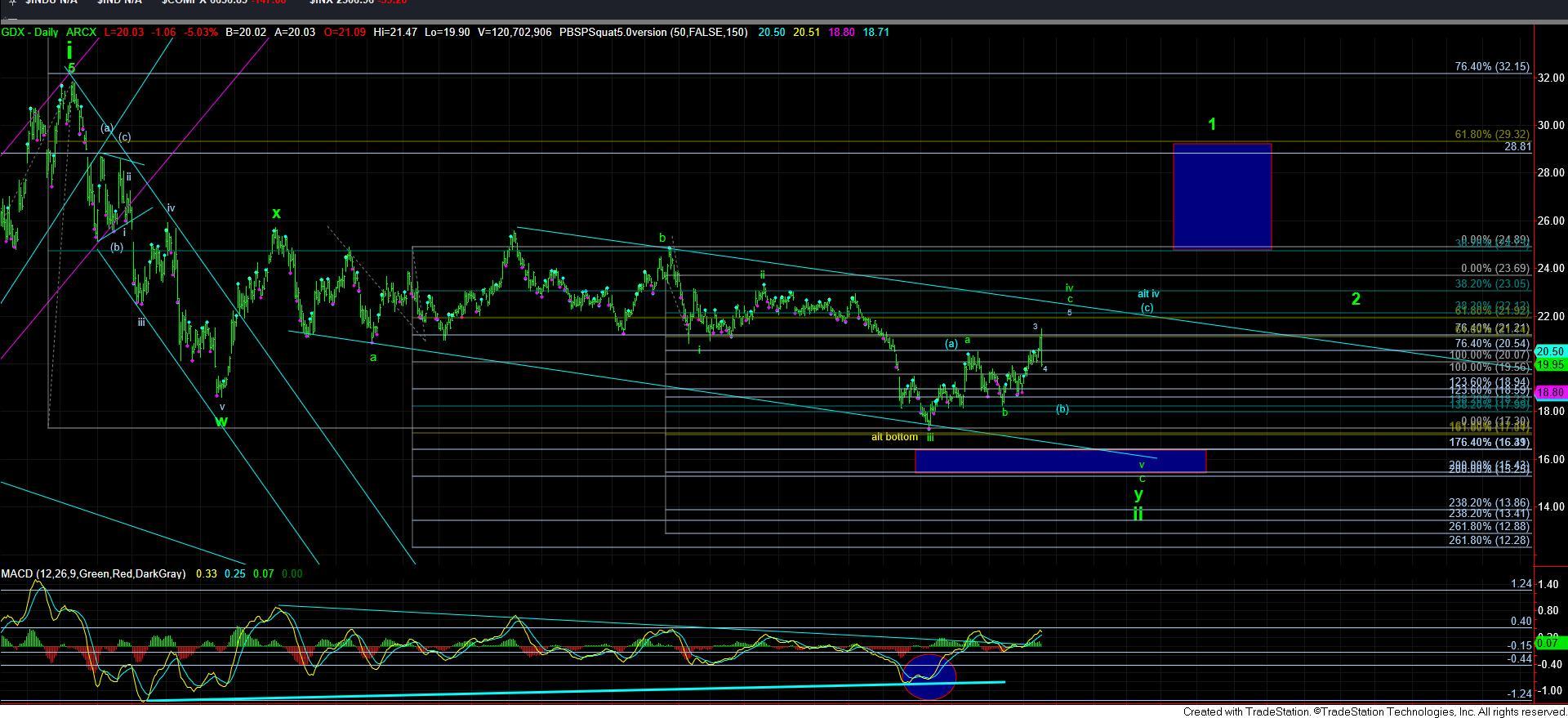Image resolution: width=1568 pixels, height=718 pixels.
Task: Click the yellow MACD value 0.33
Action: click(206, 574)
